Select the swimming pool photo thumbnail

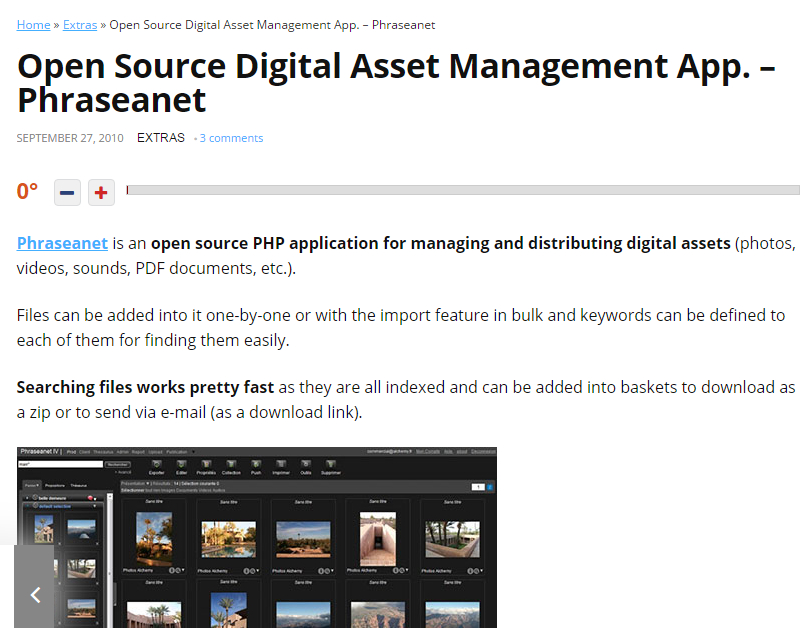click(227, 537)
